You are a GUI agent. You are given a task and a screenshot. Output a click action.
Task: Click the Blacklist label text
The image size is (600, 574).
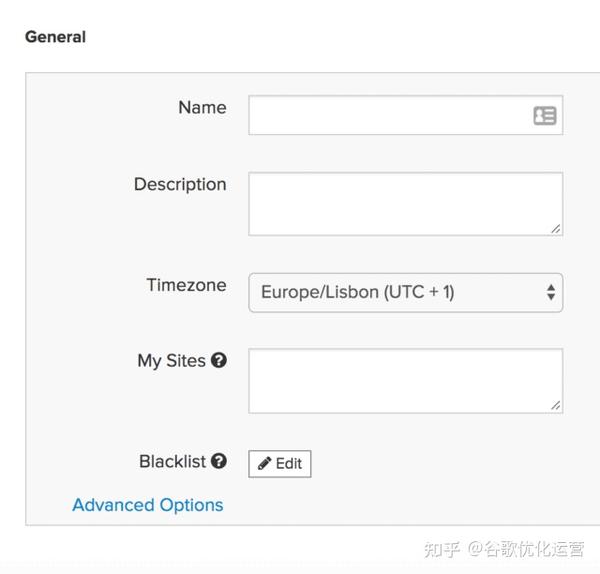pyautogui.click(x=173, y=461)
